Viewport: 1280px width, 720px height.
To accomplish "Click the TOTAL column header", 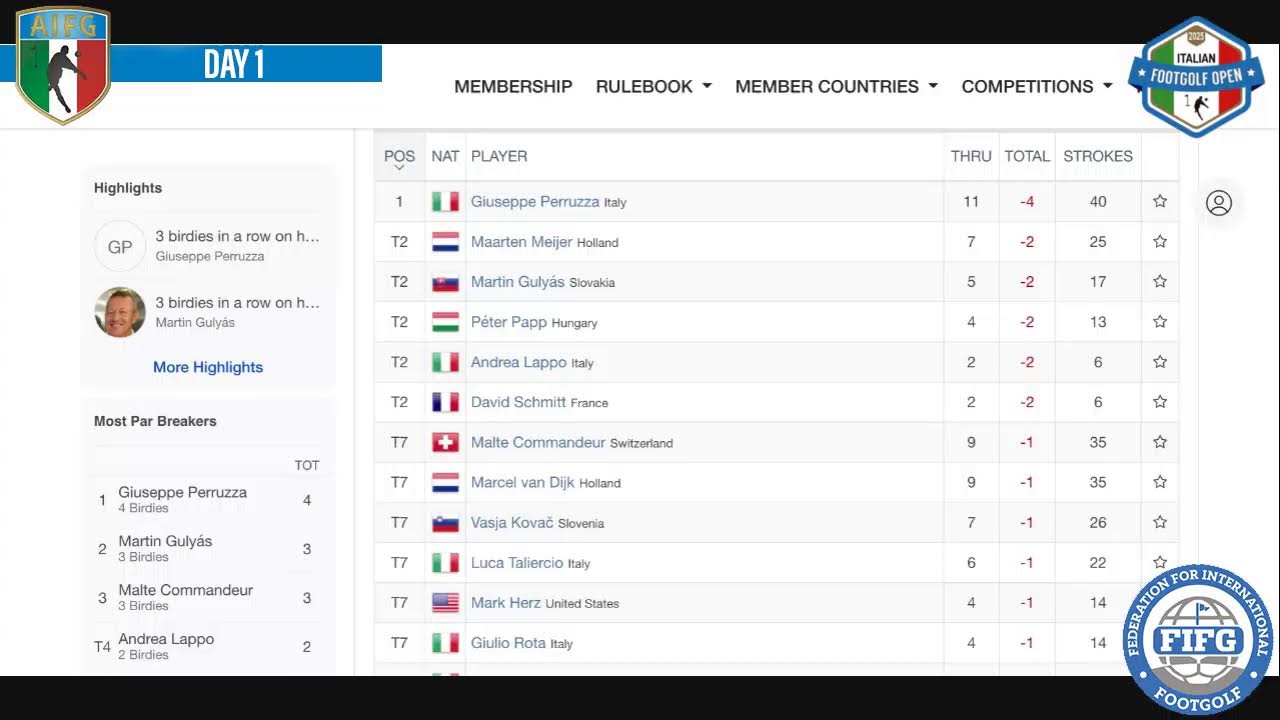I will [1027, 156].
